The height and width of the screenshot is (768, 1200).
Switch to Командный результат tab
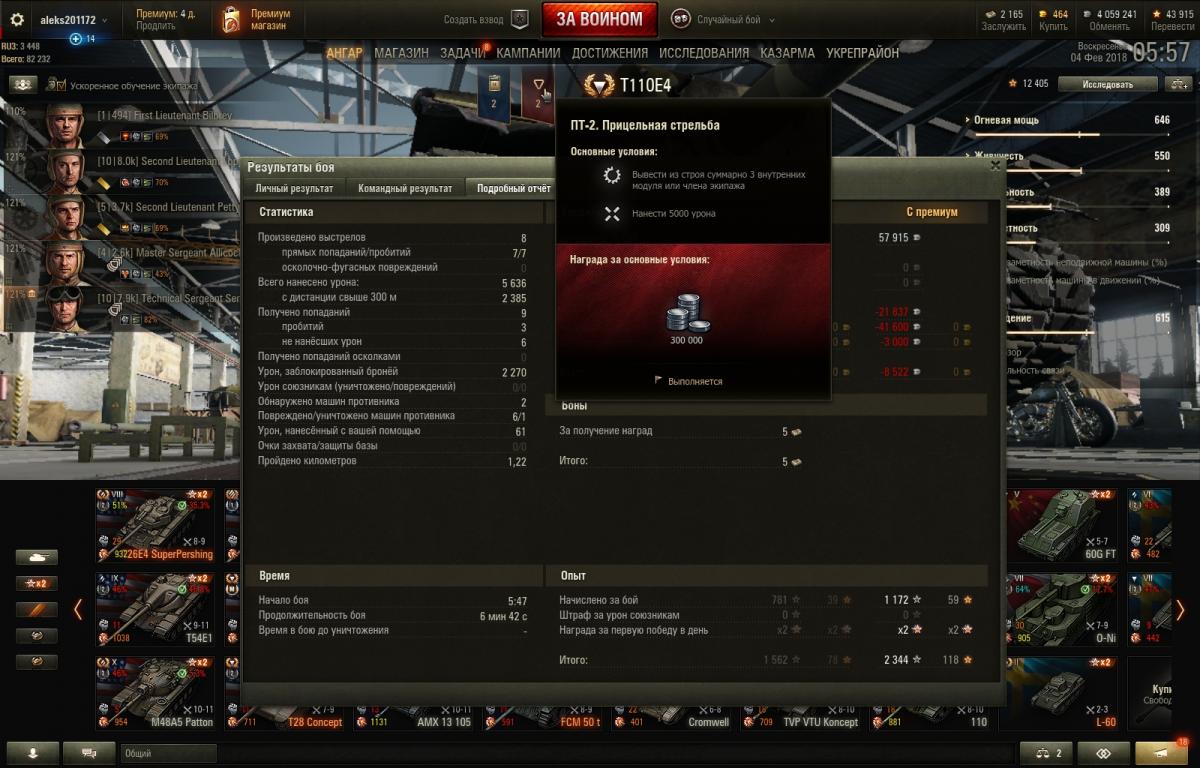pyautogui.click(x=405, y=188)
